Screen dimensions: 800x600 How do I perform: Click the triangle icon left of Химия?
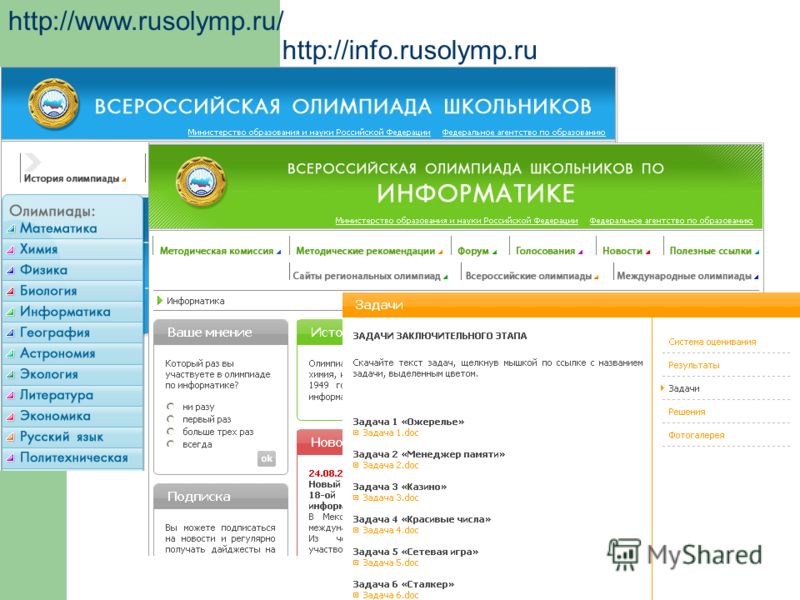point(11,249)
